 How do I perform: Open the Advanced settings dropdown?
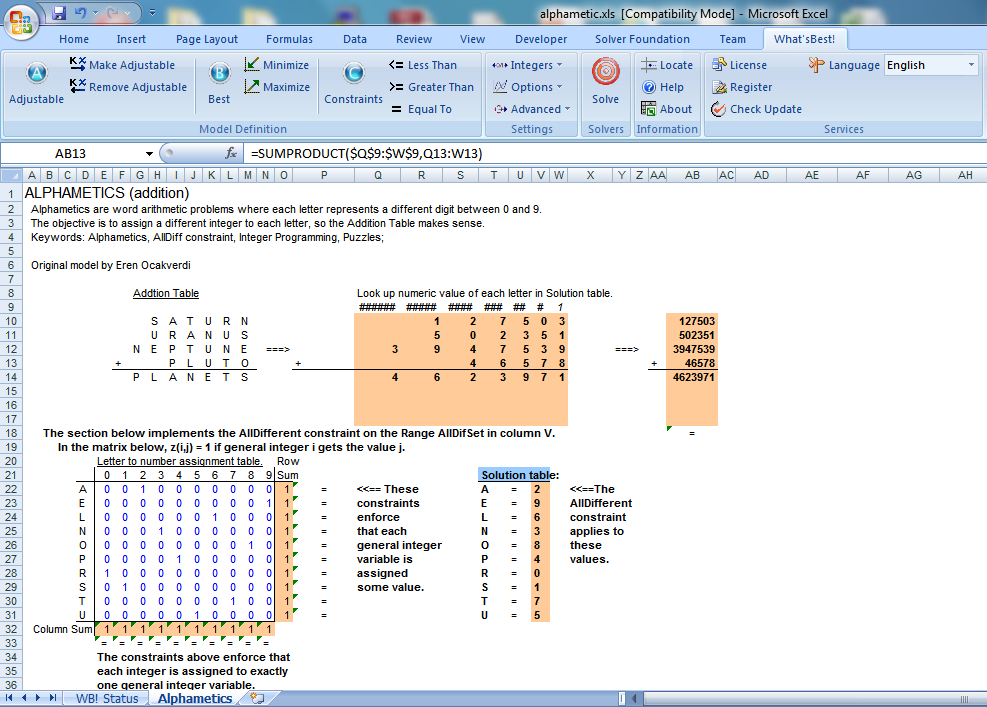532,109
